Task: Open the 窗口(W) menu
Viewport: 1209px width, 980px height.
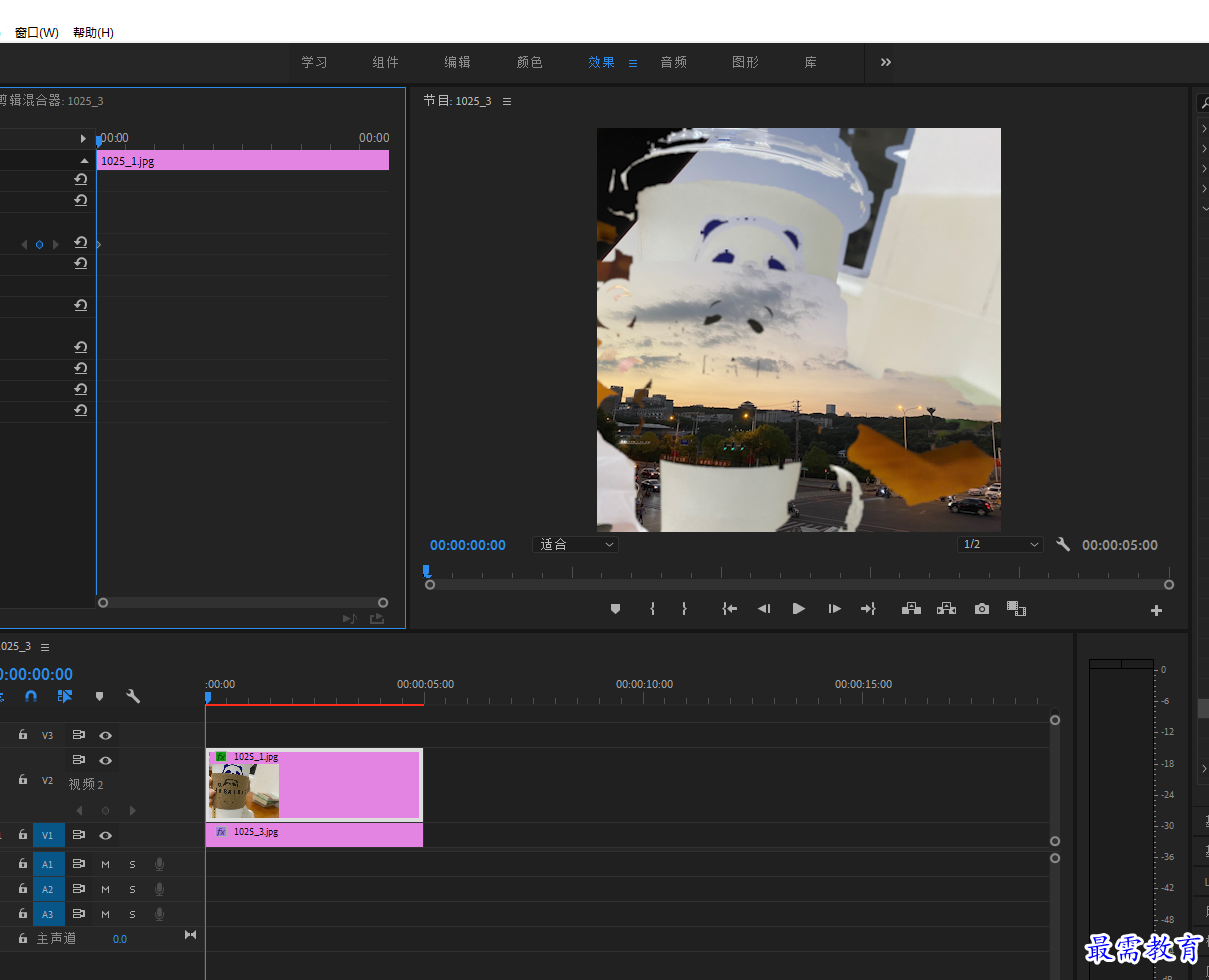Action: pos(36,33)
